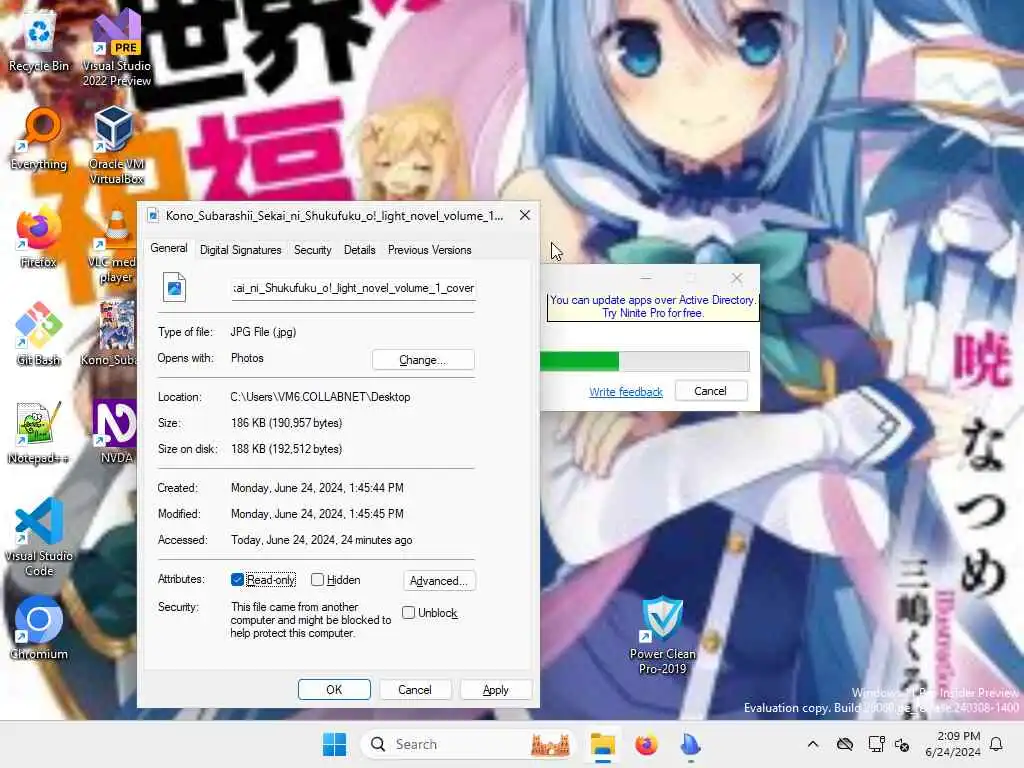Show hidden system tray icons
The width and height of the screenshot is (1024, 768).
point(812,744)
